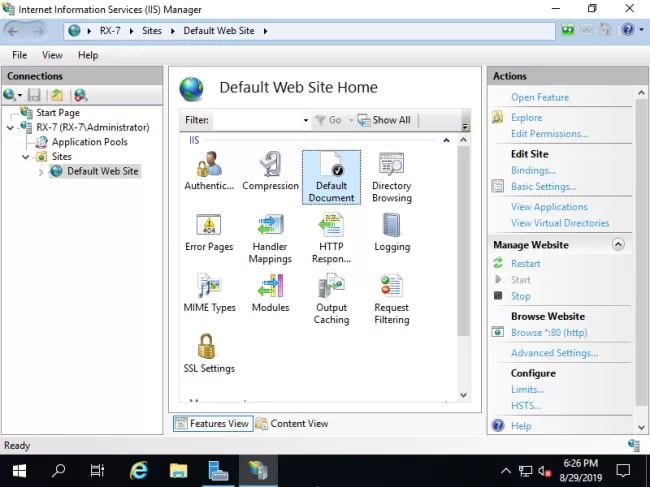Viewport: 650px width, 487px height.
Task: Click the Create New Connection globe icon
Action: (x=10, y=95)
